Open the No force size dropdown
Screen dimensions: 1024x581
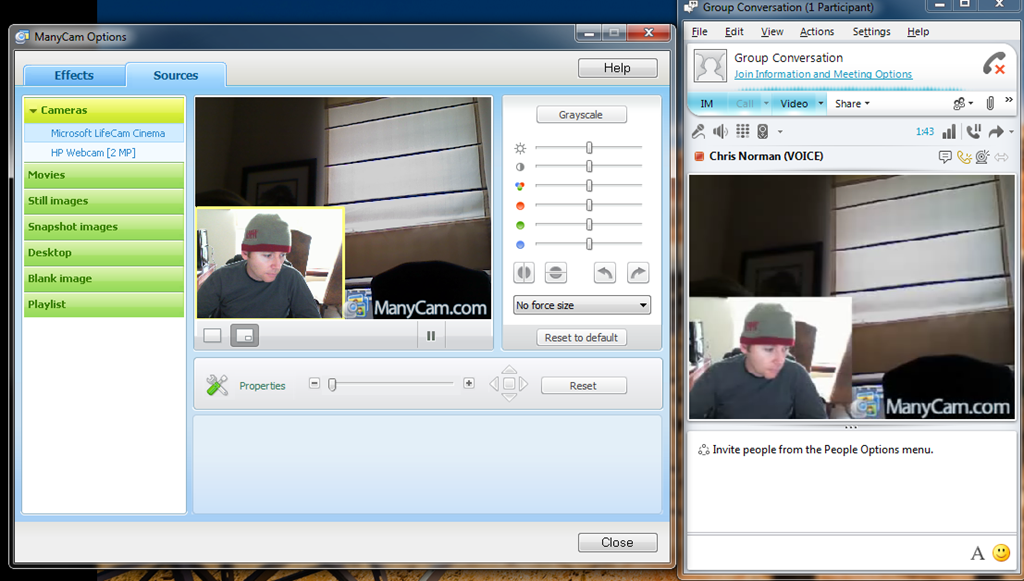[x=582, y=305]
